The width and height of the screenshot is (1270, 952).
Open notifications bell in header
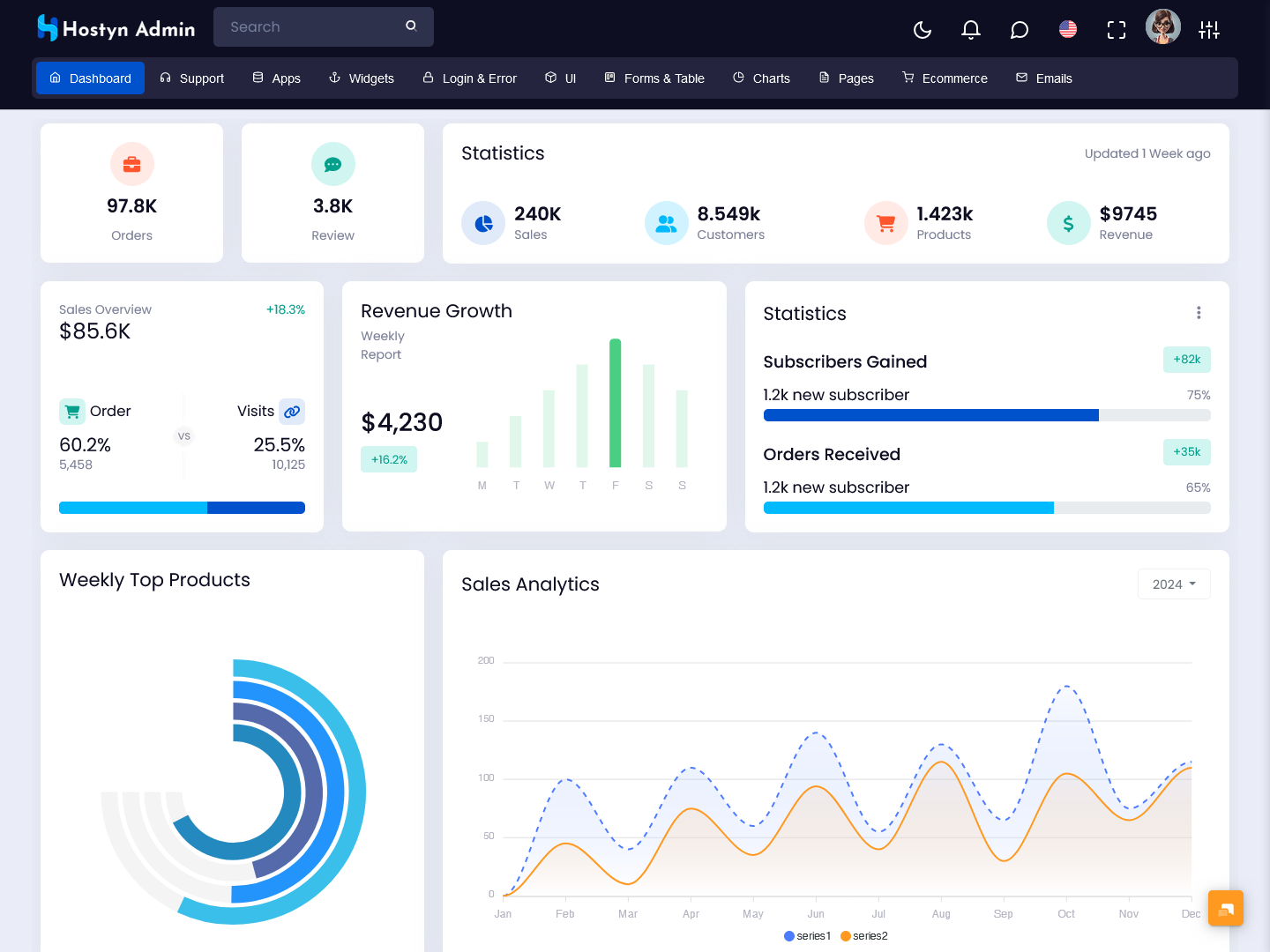point(971,30)
